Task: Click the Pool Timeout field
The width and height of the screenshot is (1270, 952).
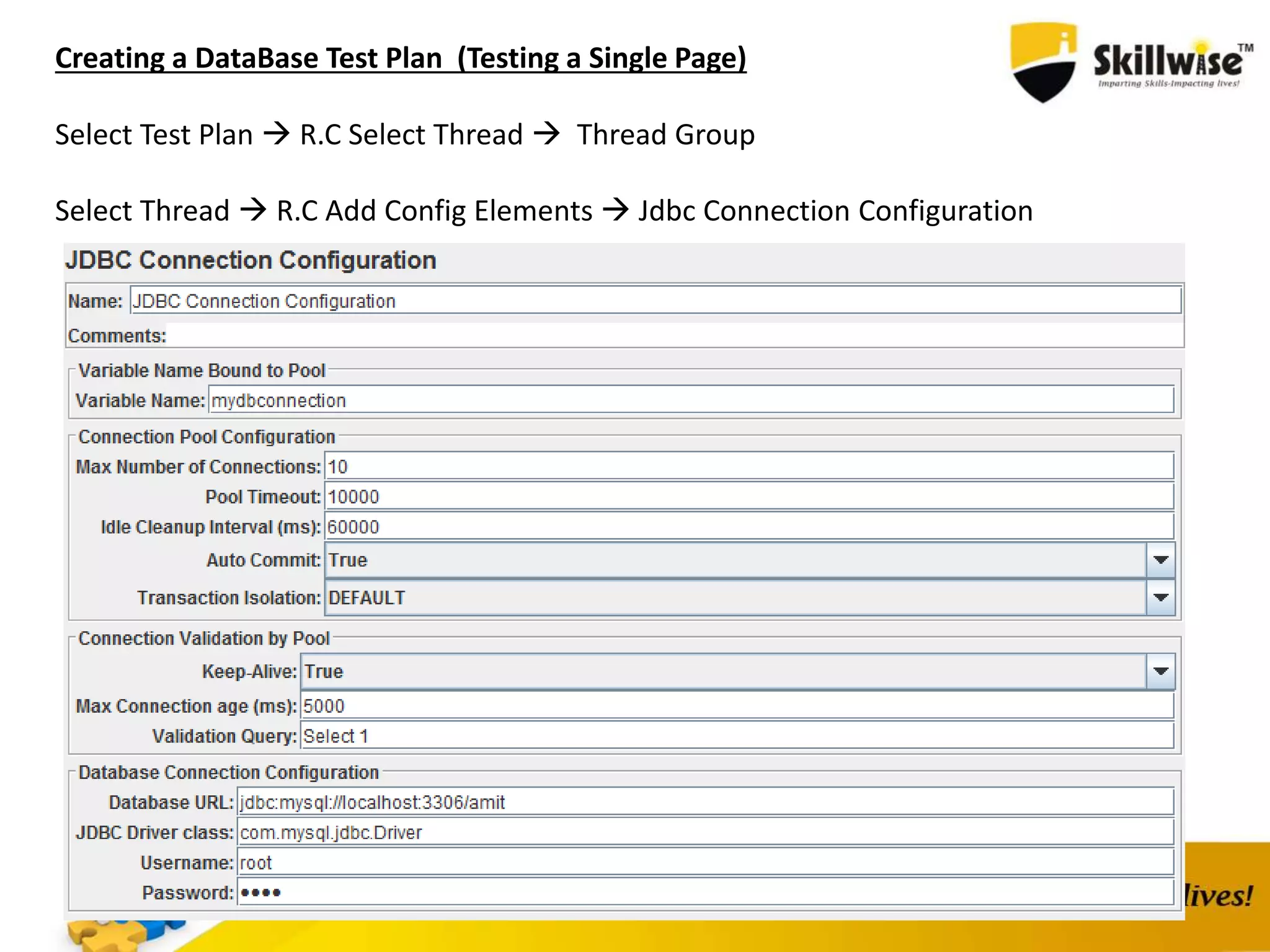Action: pyautogui.click(x=749, y=496)
